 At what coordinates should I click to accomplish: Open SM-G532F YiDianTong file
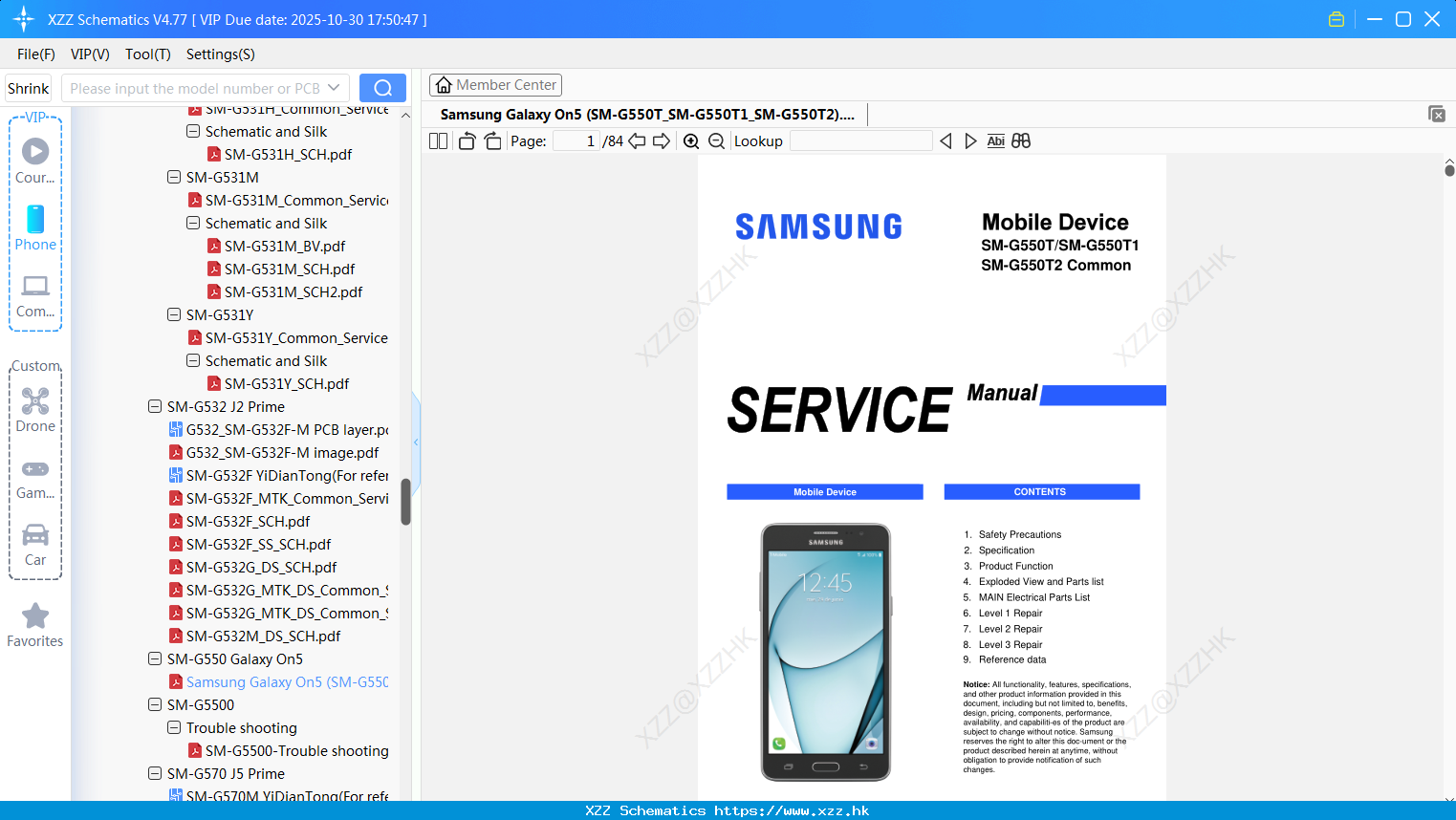coord(278,475)
